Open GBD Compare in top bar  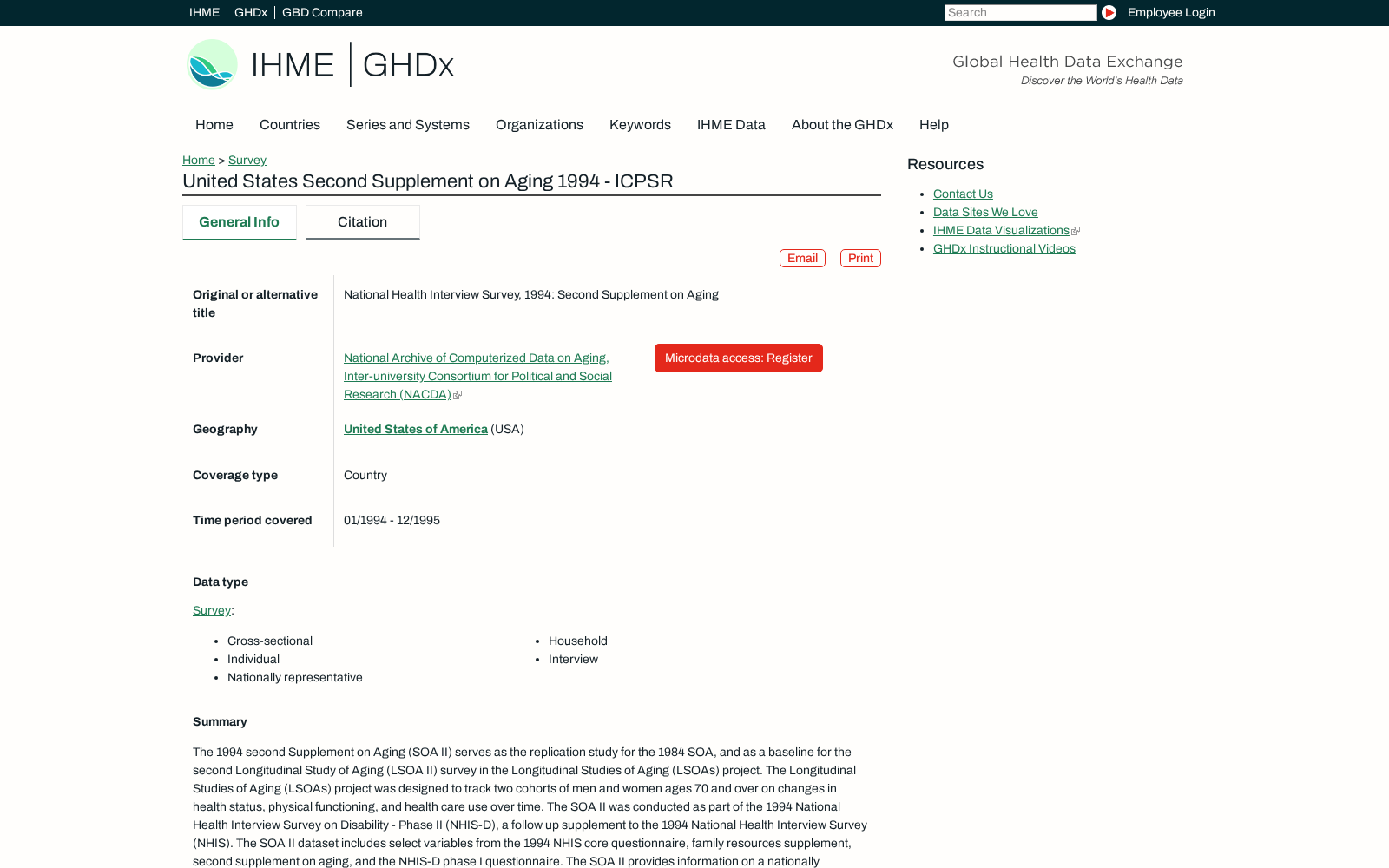(322, 12)
